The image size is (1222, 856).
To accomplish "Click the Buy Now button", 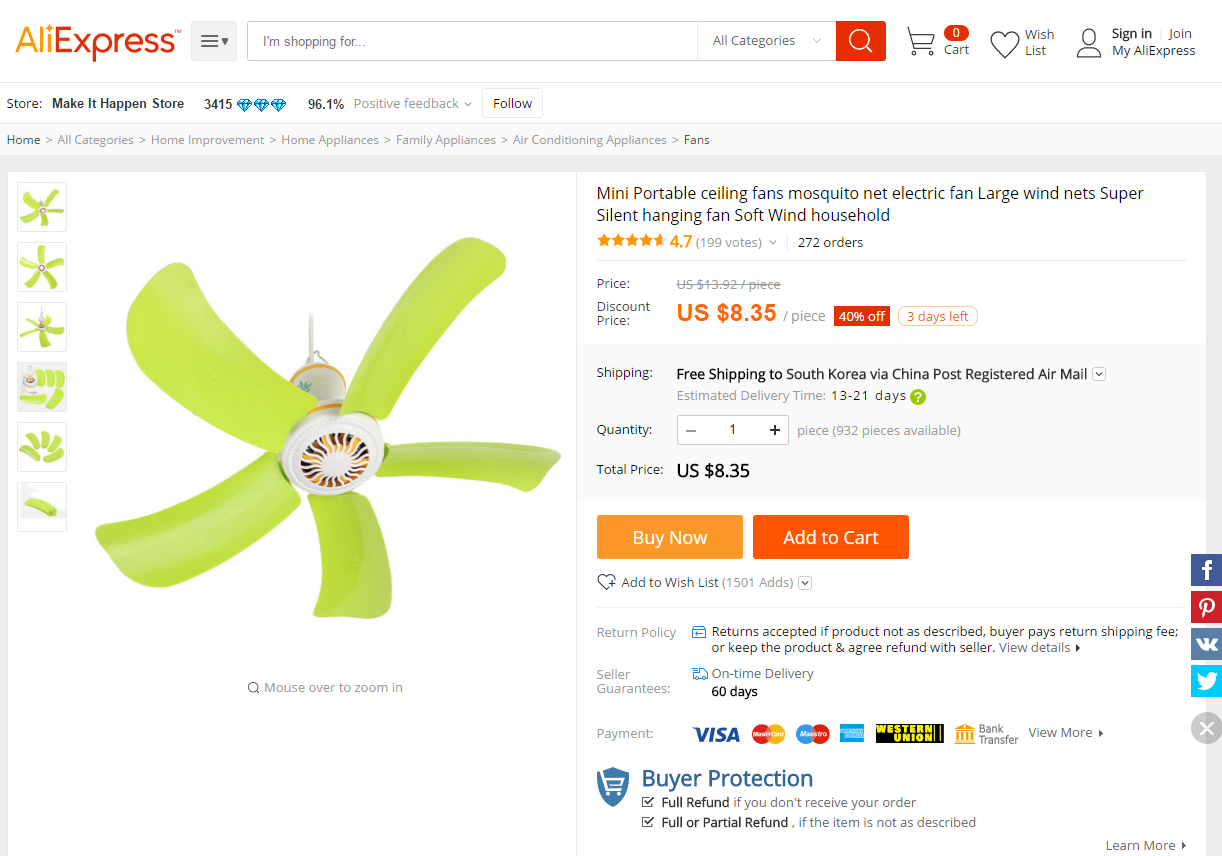I will tap(669, 537).
